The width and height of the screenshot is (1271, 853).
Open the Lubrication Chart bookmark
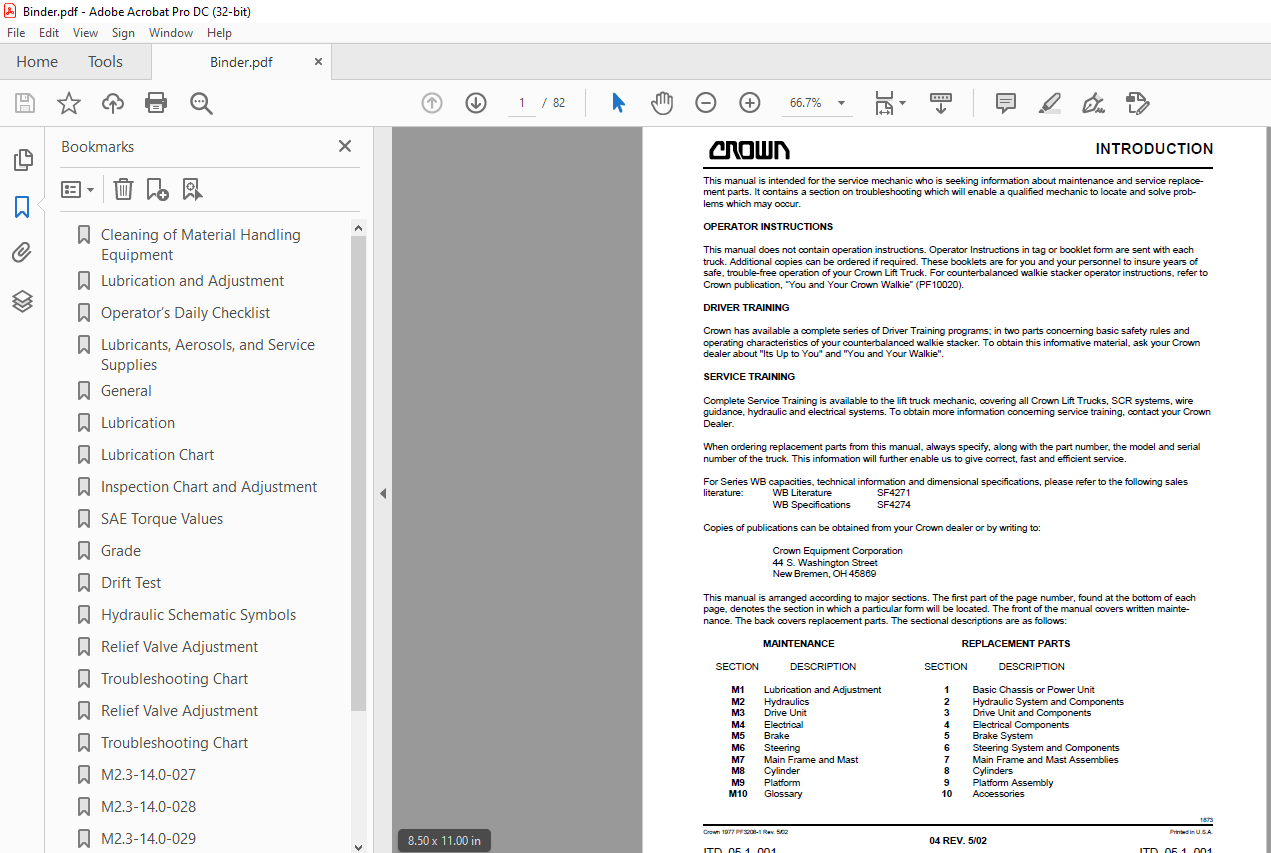coord(157,455)
